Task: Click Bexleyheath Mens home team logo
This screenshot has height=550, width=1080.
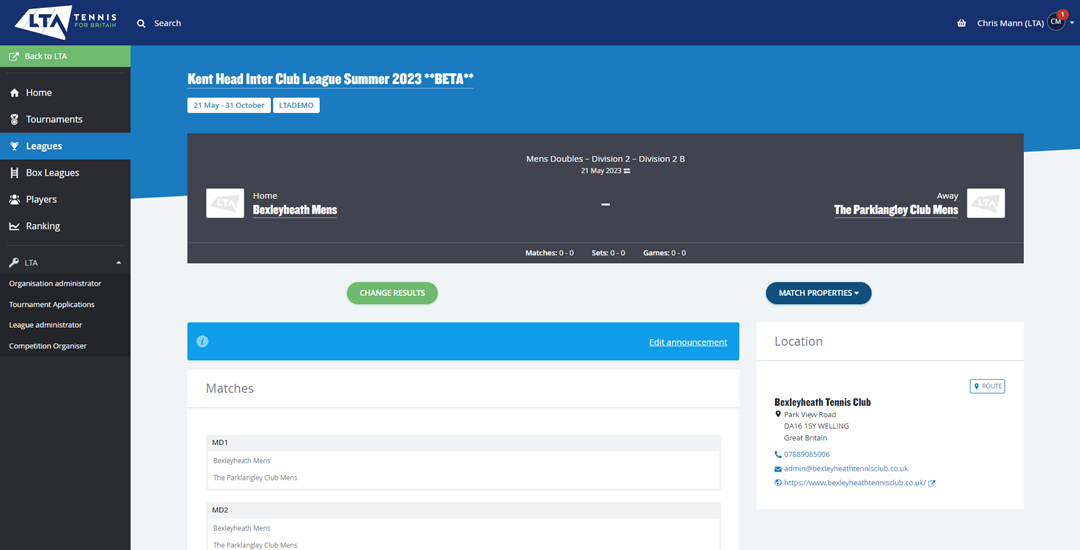Action: tap(225, 203)
